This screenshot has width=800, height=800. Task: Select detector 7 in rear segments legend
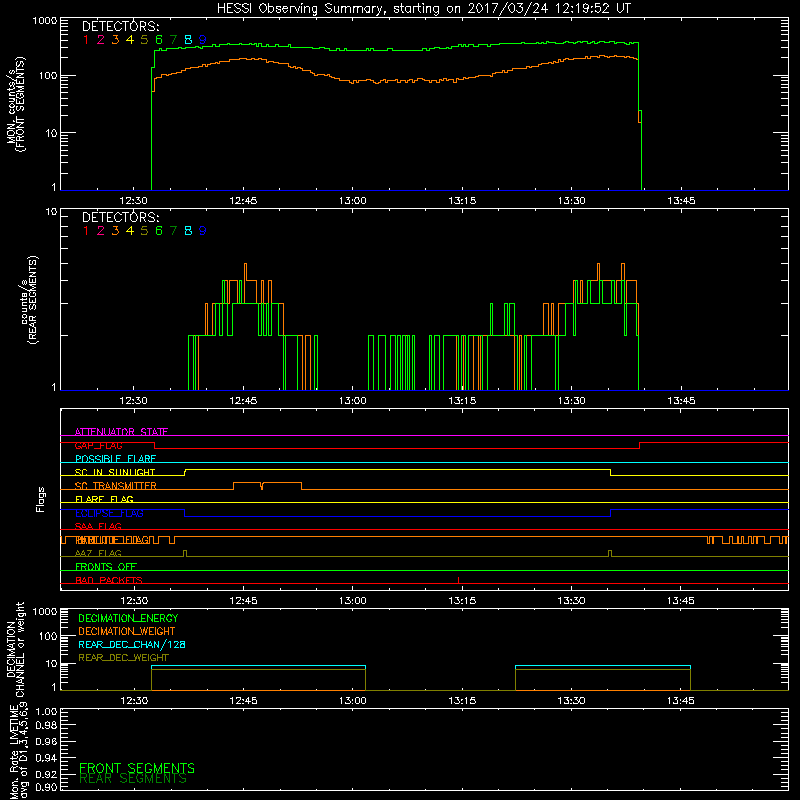173,231
